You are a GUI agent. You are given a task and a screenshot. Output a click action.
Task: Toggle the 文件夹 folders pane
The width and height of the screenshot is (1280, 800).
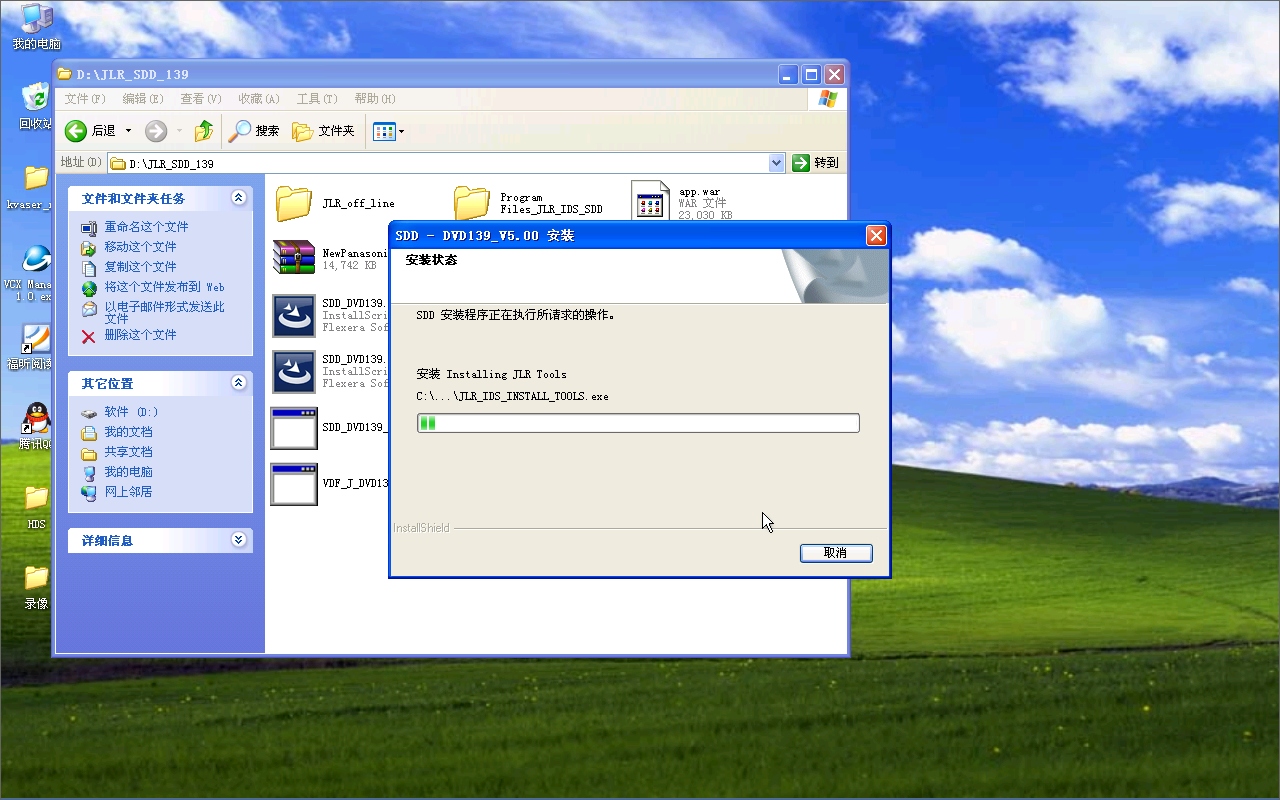[323, 131]
